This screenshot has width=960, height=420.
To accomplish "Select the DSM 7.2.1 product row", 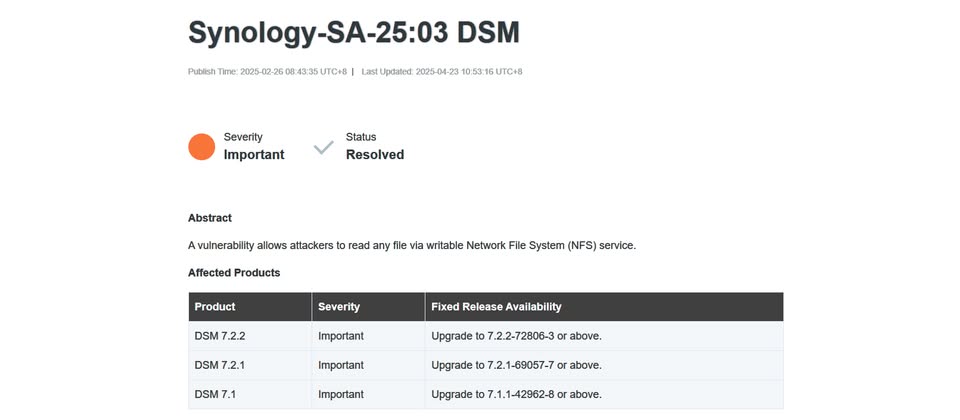I will [x=486, y=365].
